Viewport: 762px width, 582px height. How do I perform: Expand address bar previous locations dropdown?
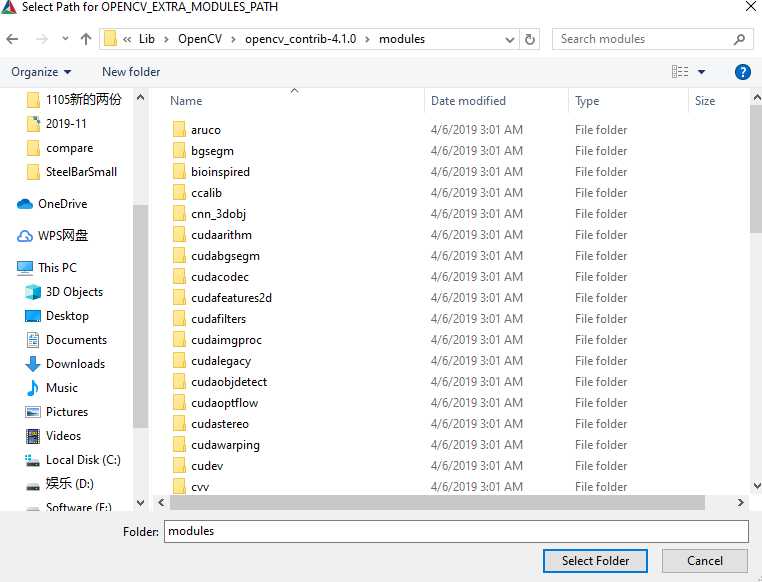tap(509, 39)
